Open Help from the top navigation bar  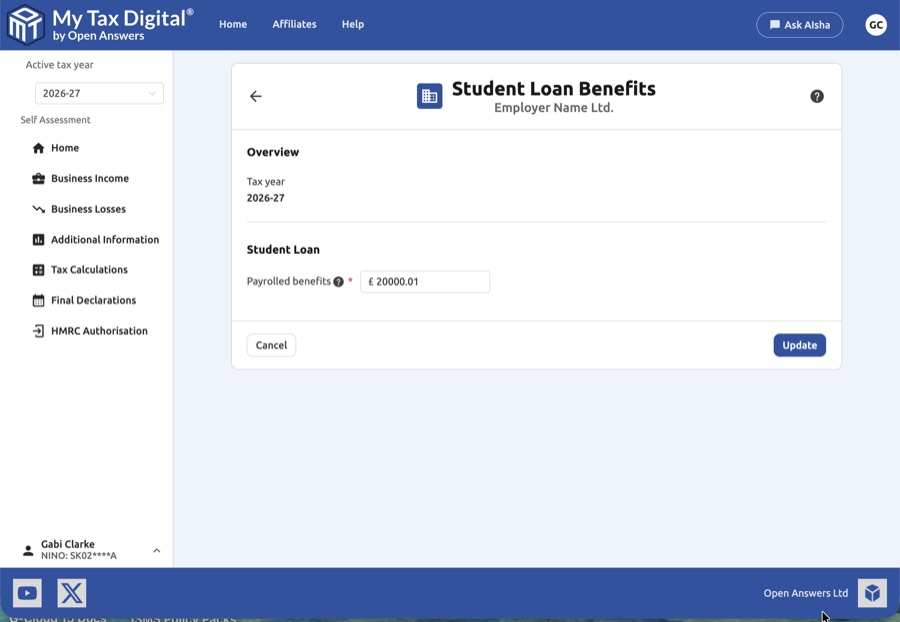352,24
